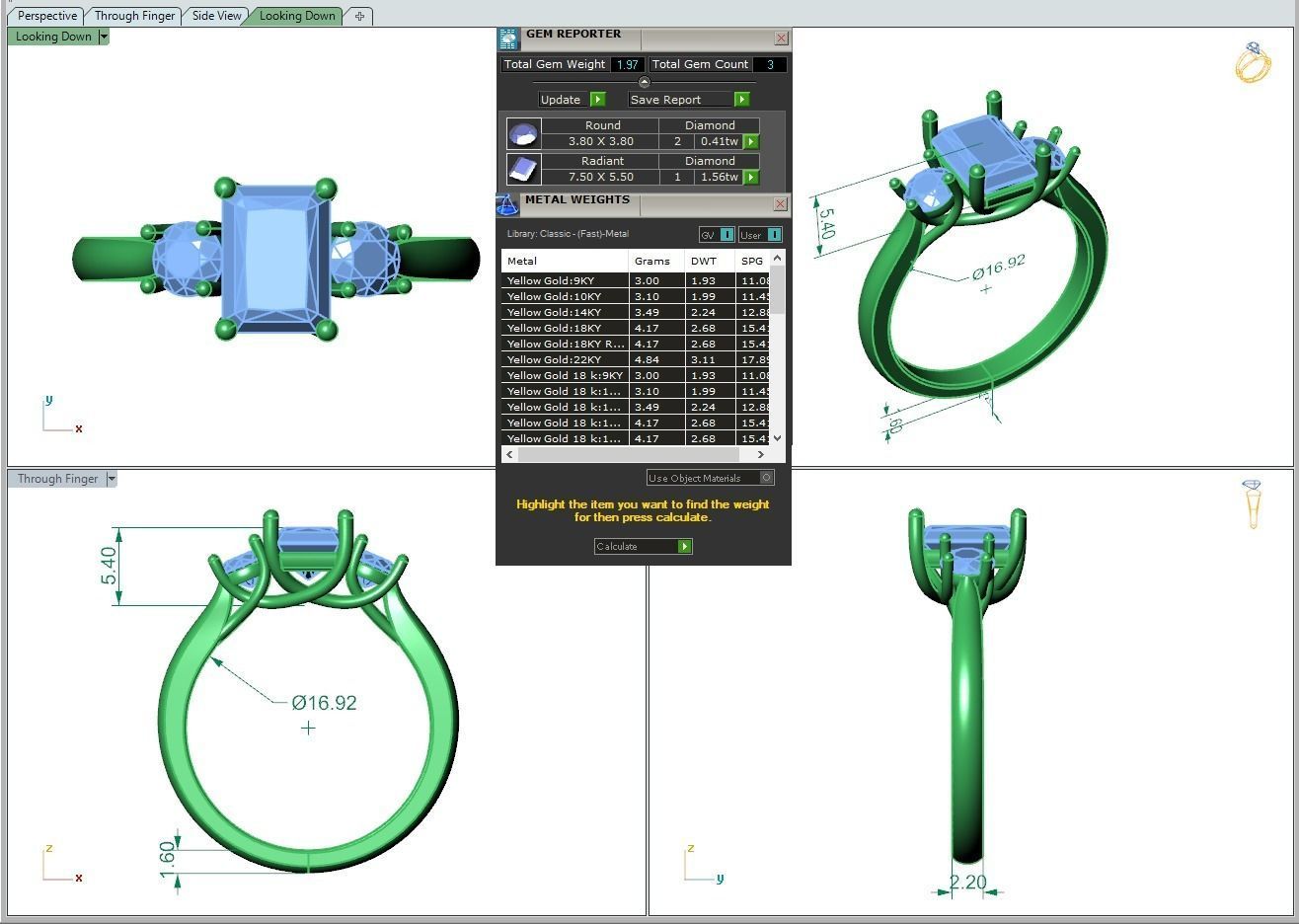Add a new viewport tab with plus
The width and height of the screenshot is (1299, 924).
(359, 16)
